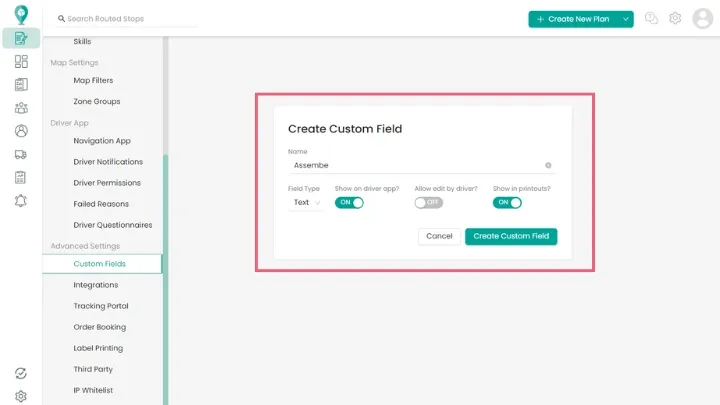Open the Field Type dropdown
720x405 pixels.
click(x=305, y=202)
